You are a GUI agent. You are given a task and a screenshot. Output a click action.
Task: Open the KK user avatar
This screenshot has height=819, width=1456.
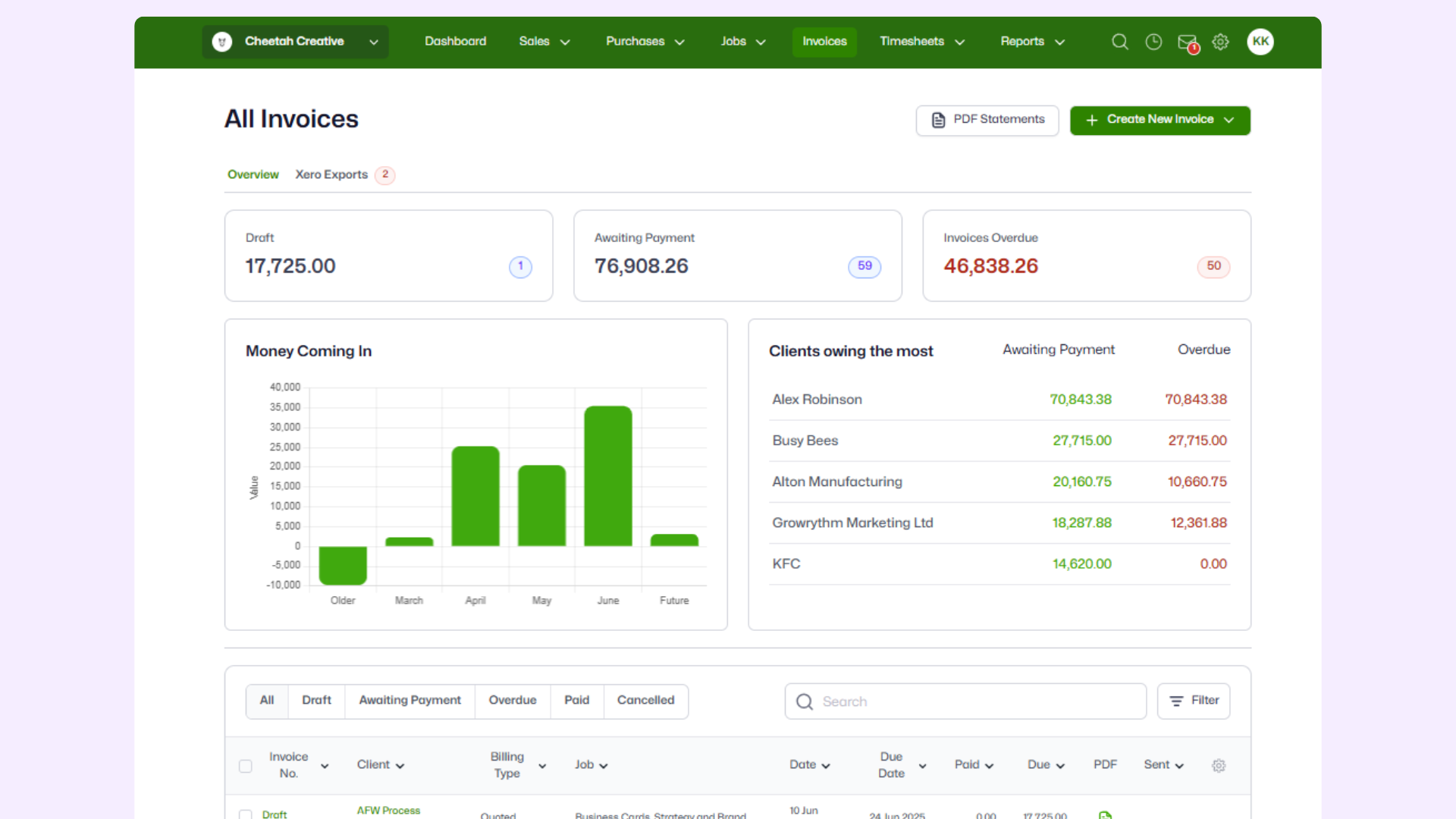coord(1260,42)
